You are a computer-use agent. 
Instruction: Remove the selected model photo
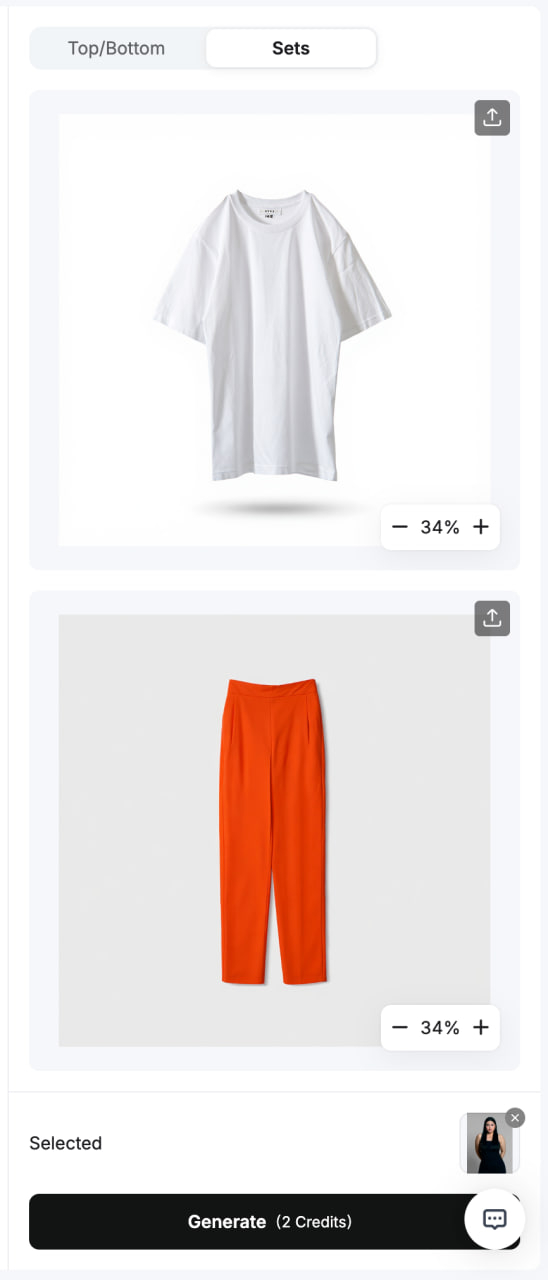point(515,1118)
